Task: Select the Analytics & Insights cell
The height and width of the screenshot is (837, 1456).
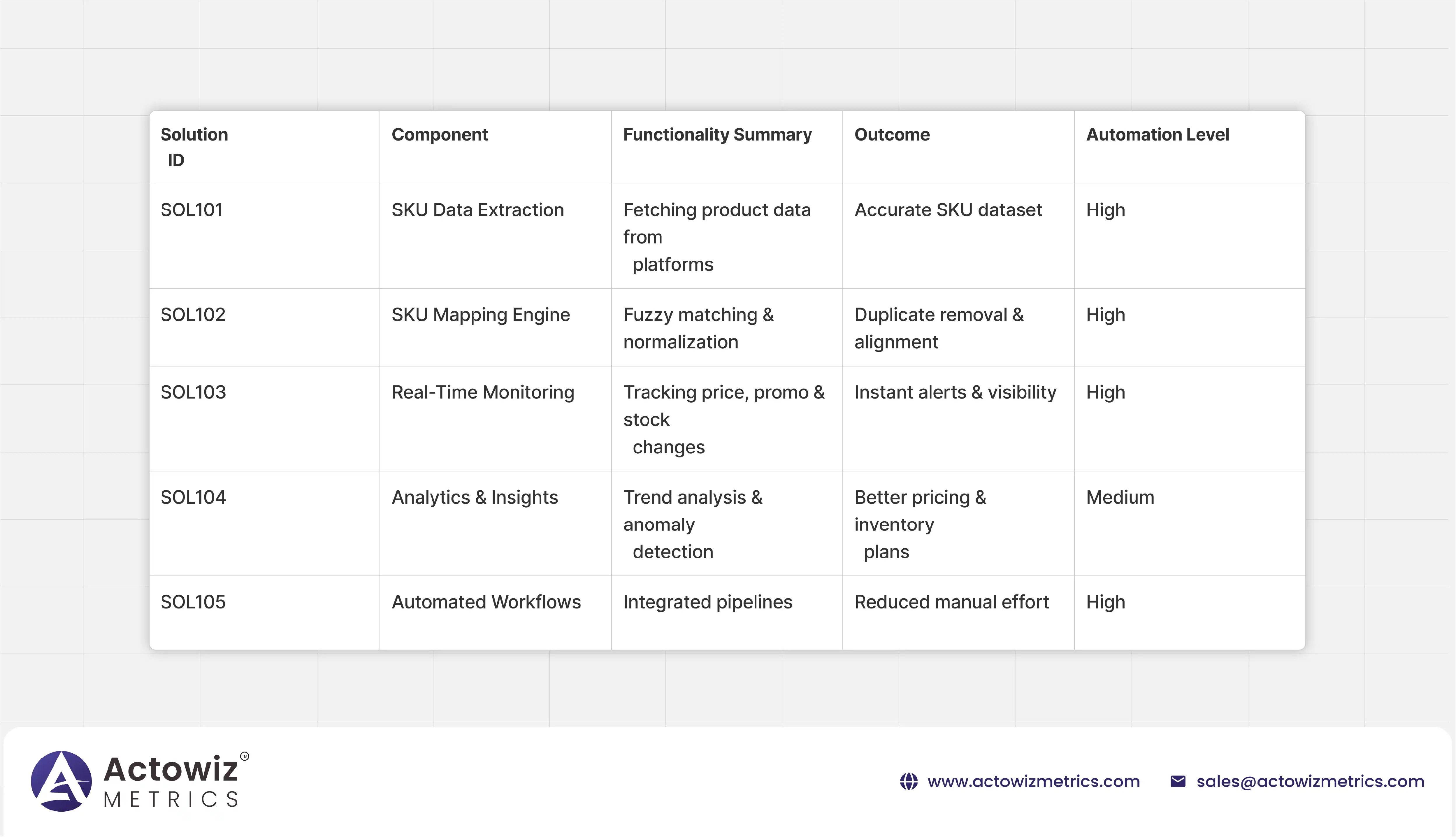Action: coord(475,497)
